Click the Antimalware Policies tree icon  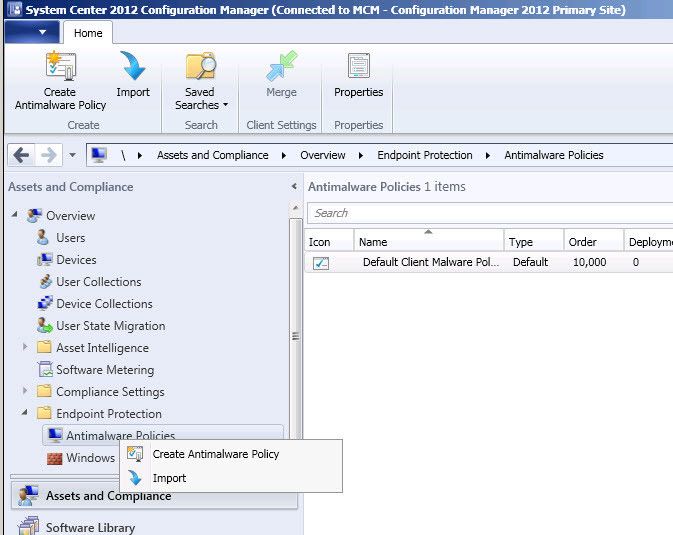55,435
